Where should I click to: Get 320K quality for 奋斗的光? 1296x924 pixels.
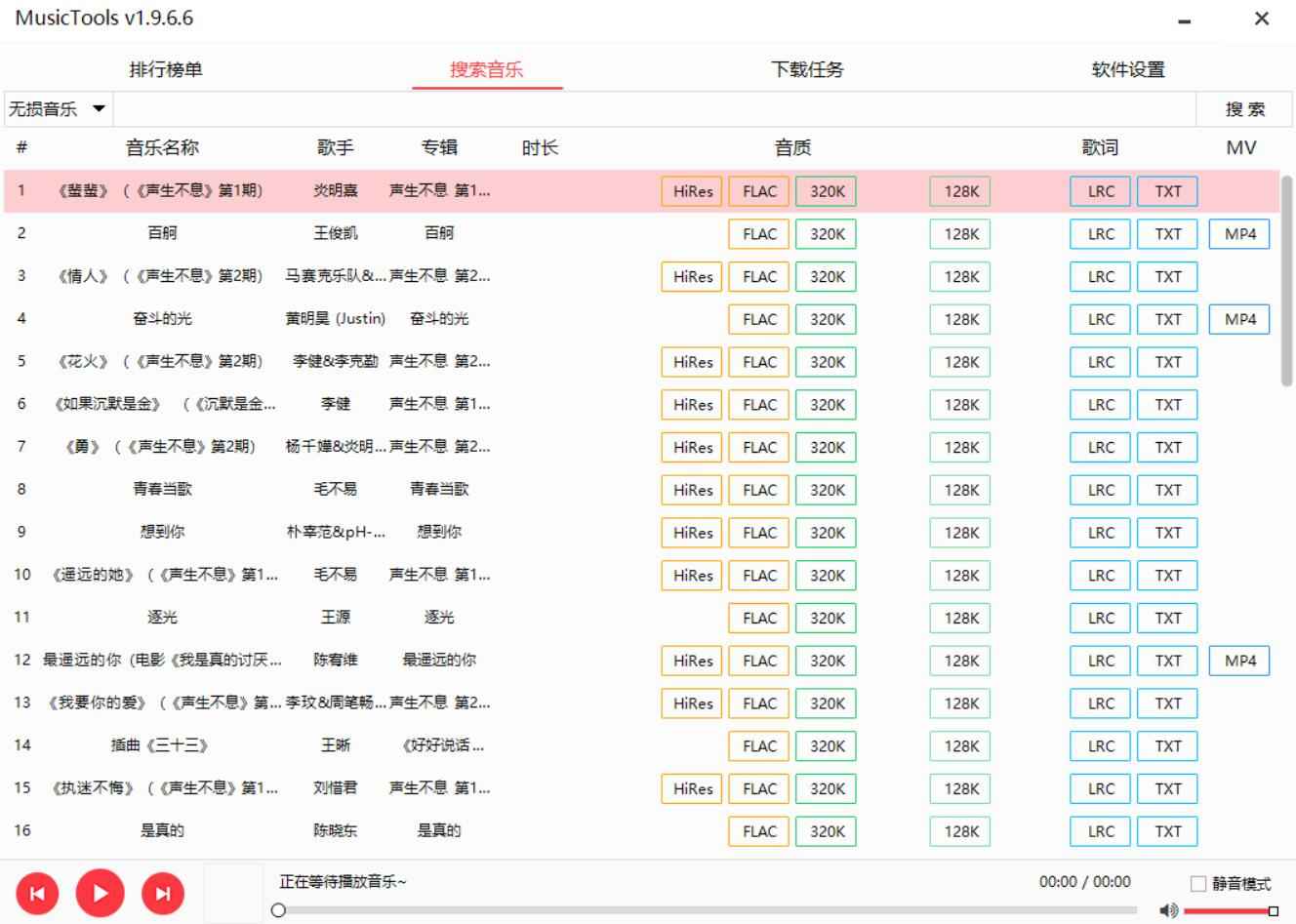point(826,319)
